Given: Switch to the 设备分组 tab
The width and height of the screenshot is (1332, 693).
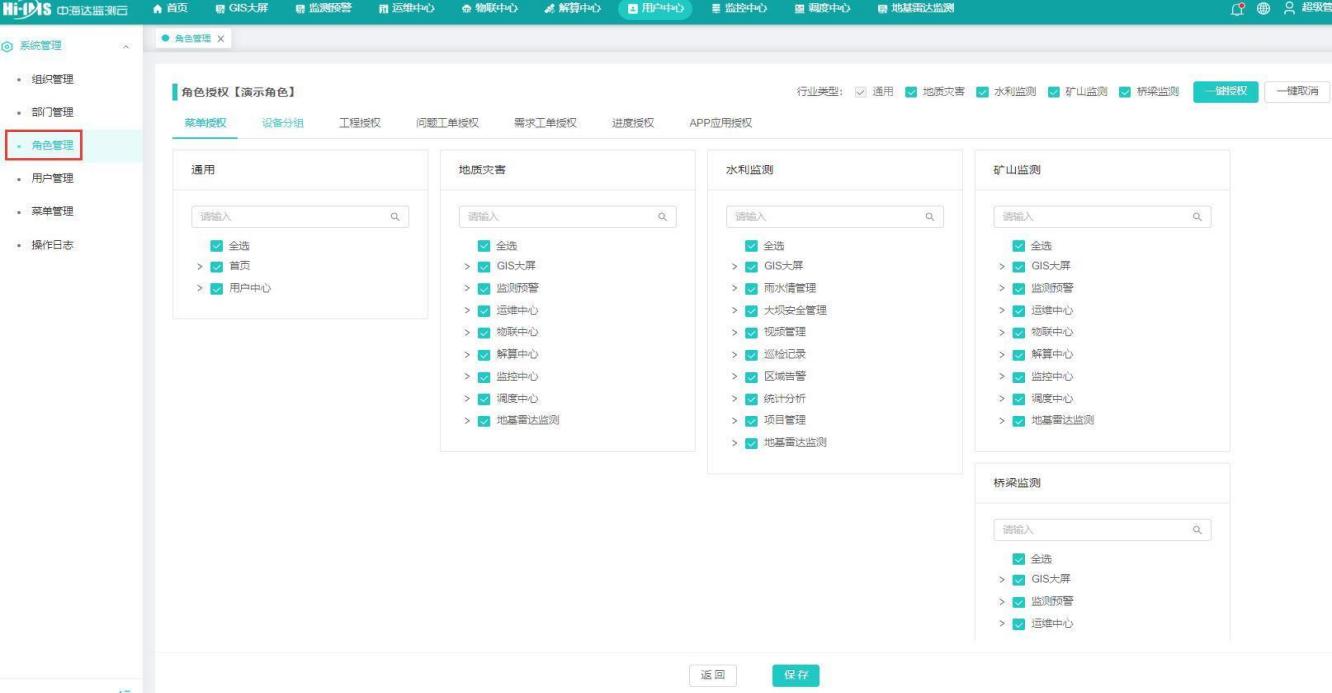Looking at the screenshot, I should pos(282,123).
